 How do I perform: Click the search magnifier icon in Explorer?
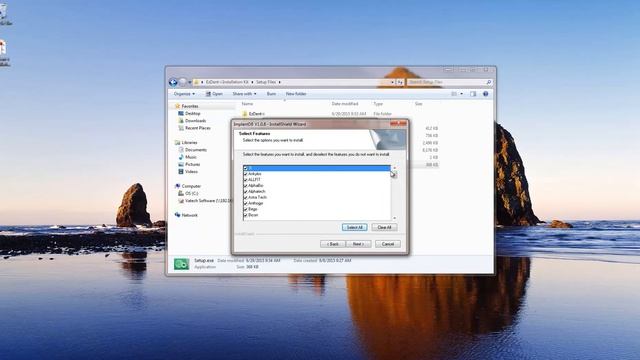pos(489,82)
